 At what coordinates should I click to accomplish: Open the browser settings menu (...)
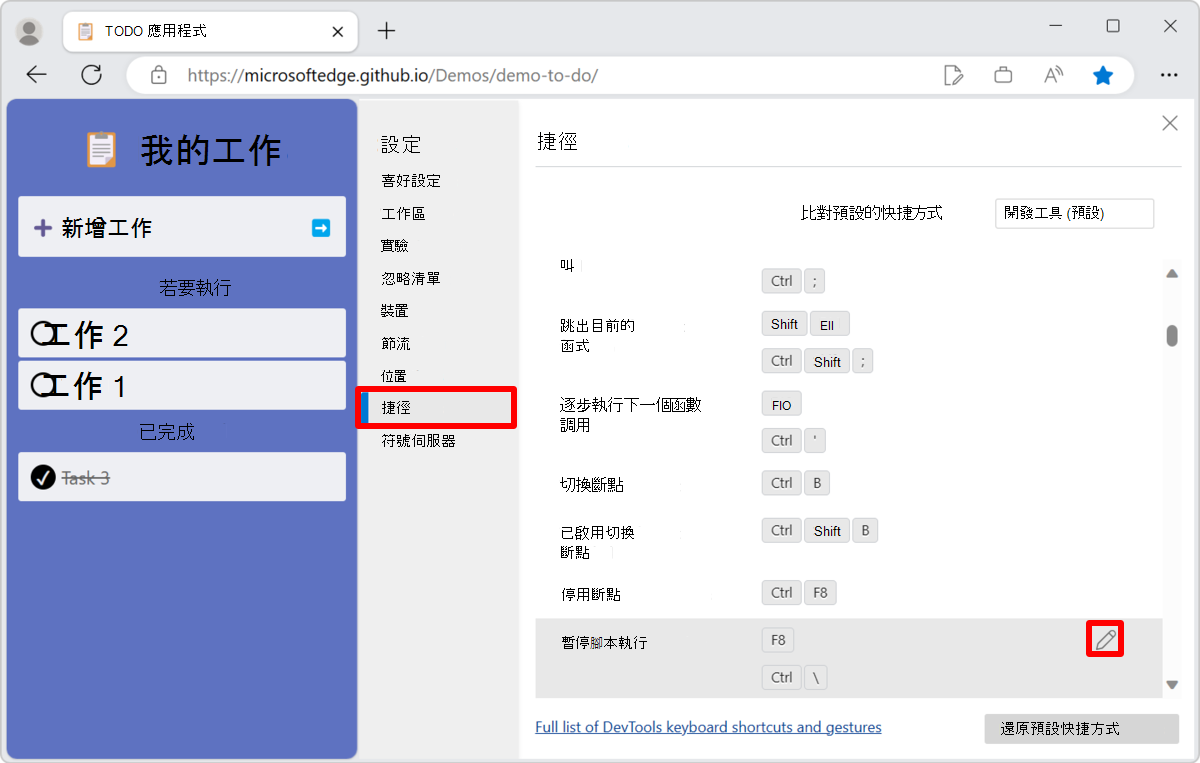click(1168, 74)
